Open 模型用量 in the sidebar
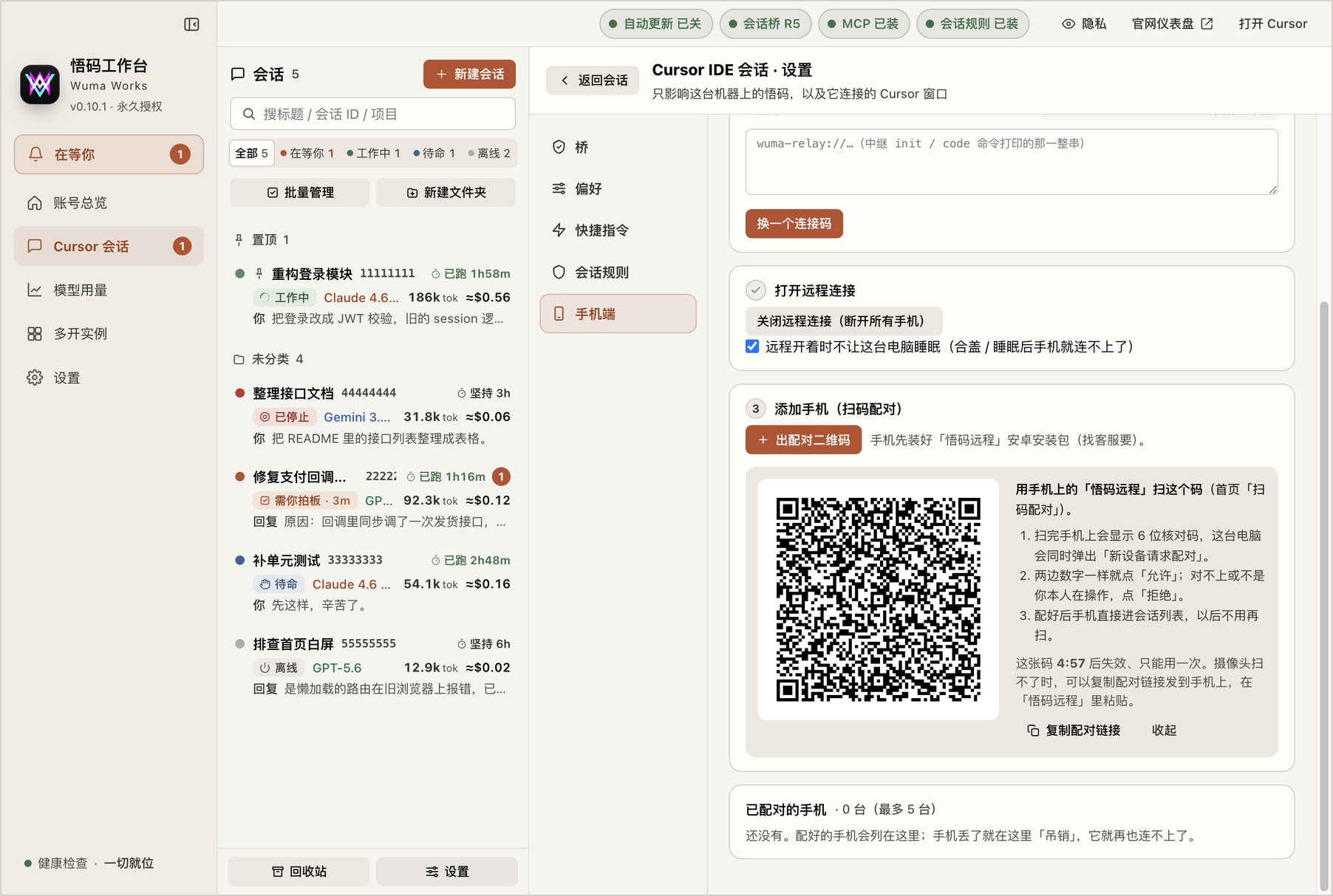Screen dimensions: 1333x896 coord(109,290)
